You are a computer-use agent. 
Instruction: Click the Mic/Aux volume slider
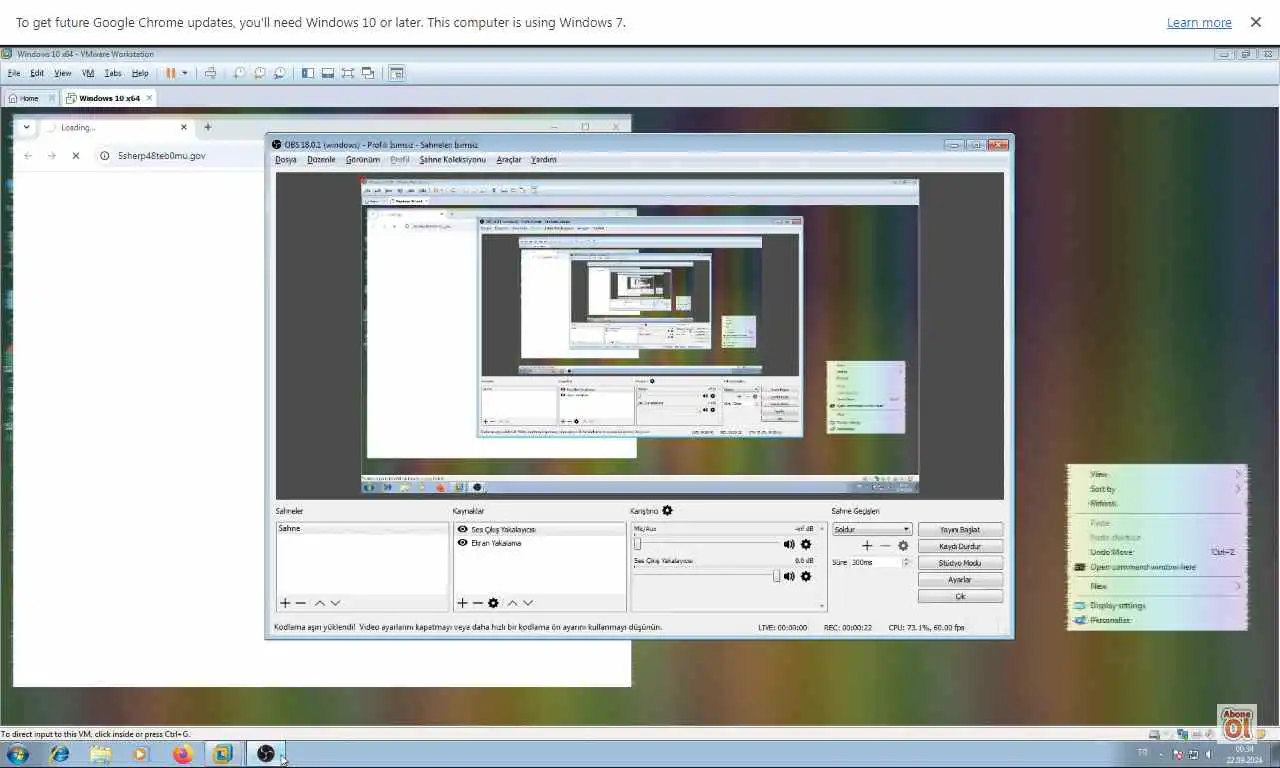[707, 544]
